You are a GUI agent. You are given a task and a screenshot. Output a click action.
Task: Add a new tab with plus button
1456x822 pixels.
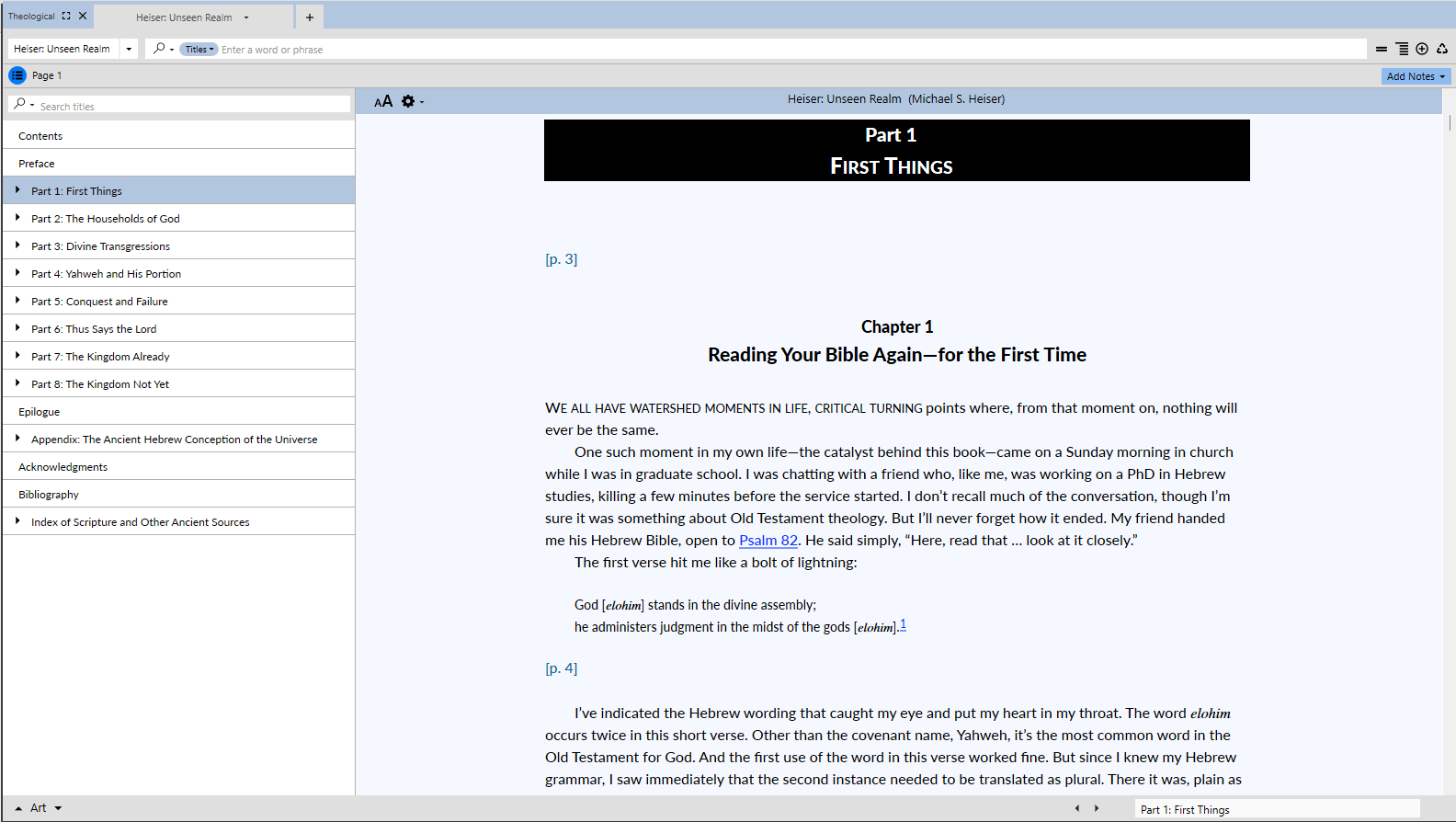pyautogui.click(x=310, y=17)
